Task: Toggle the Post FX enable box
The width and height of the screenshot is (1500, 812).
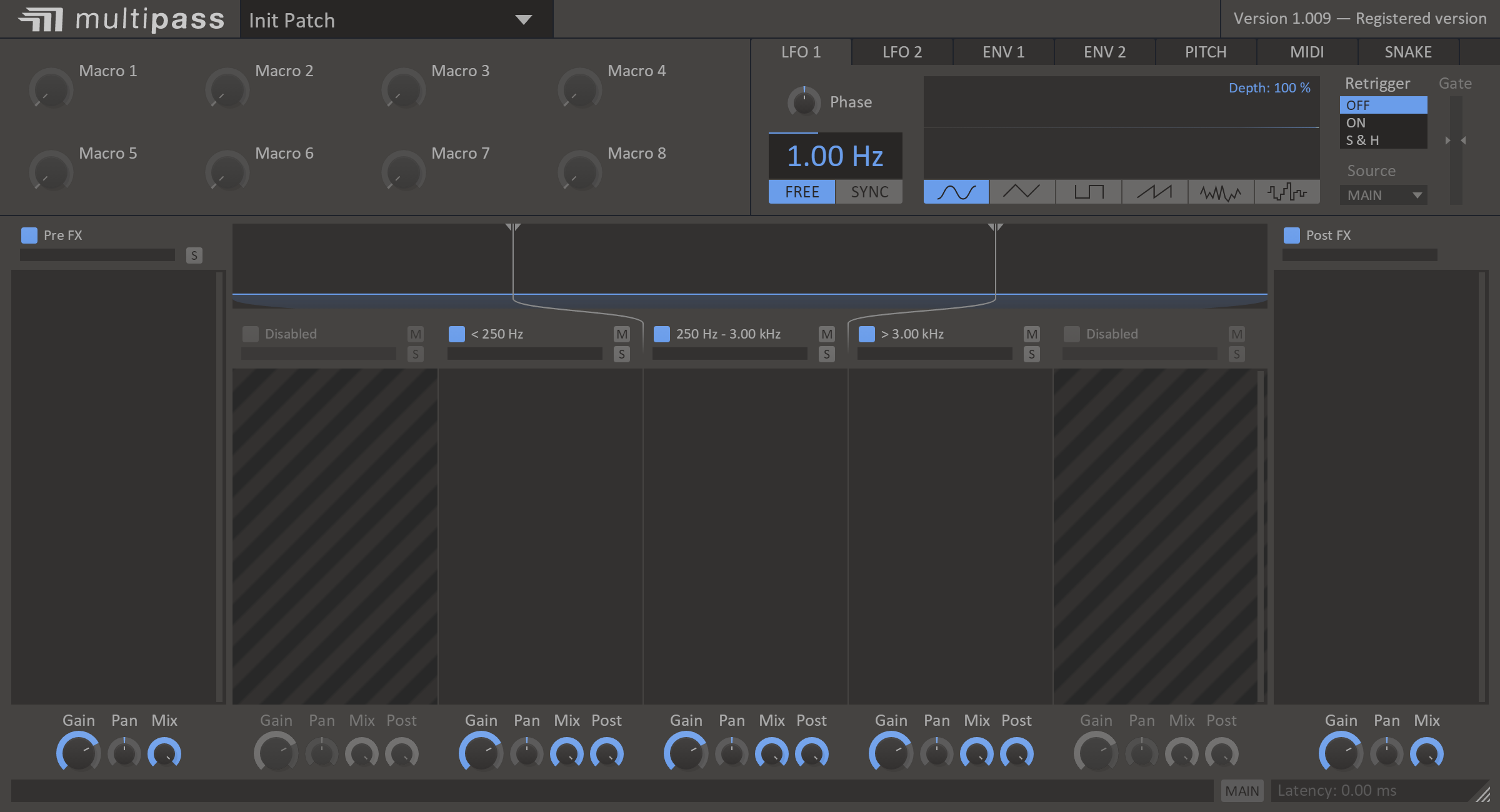Action: pos(1291,235)
